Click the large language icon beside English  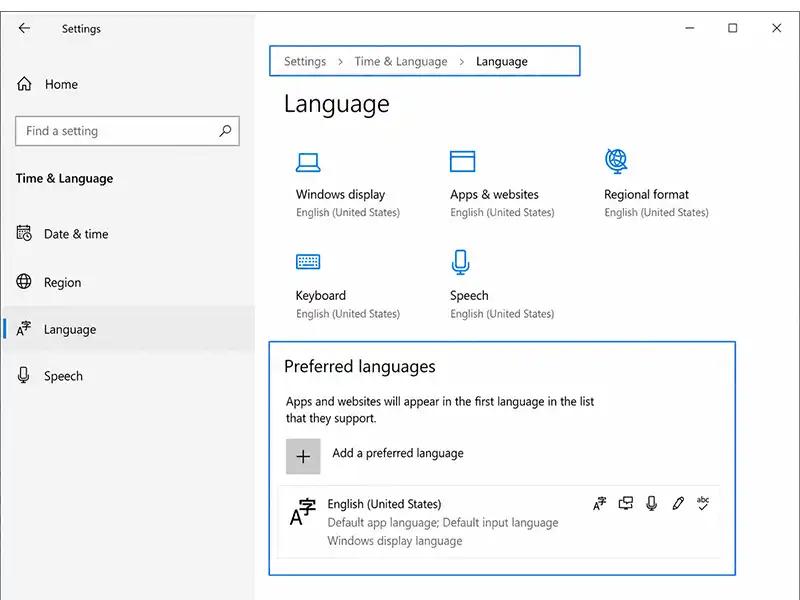coord(303,511)
